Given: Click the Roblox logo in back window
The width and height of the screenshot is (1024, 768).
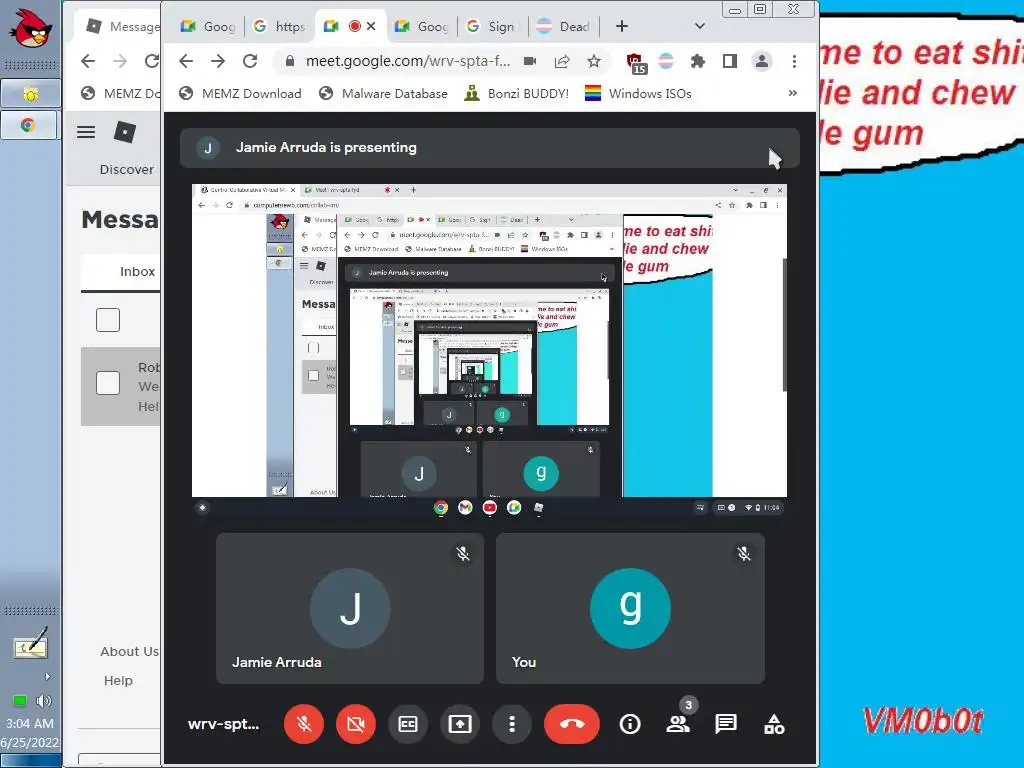Looking at the screenshot, I should click(x=125, y=132).
